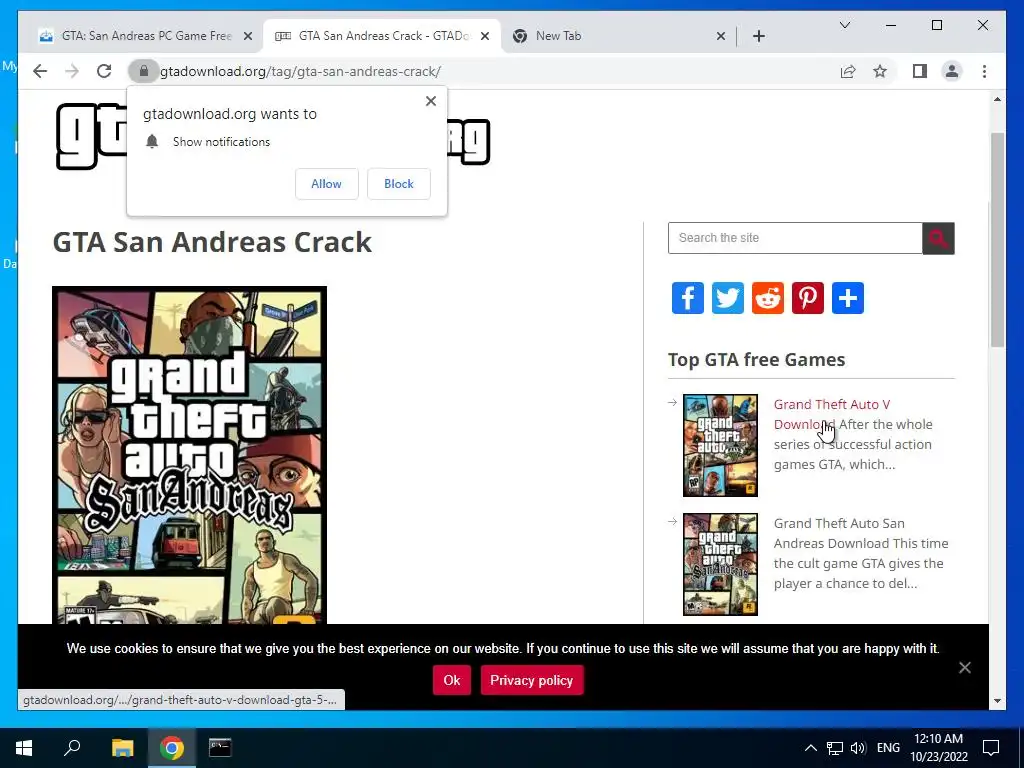Click the large San Andreas cover image
The height and width of the screenshot is (768, 1024).
coord(189,455)
